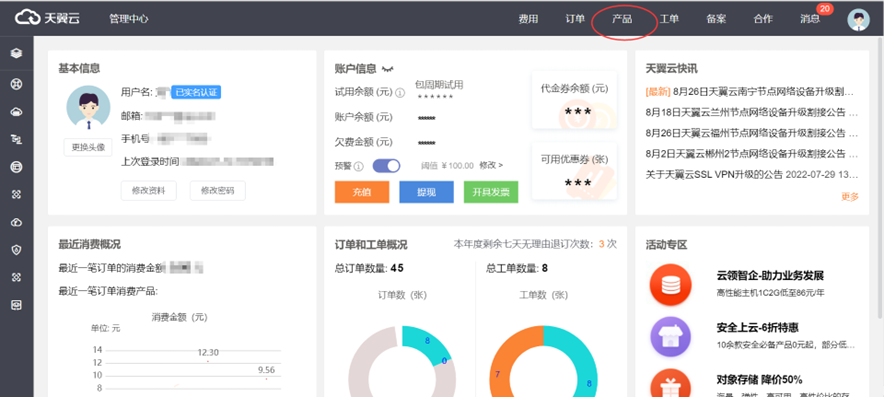Click the red database icon for 云领智企
This screenshot has height=397, width=884.
pos(670,285)
